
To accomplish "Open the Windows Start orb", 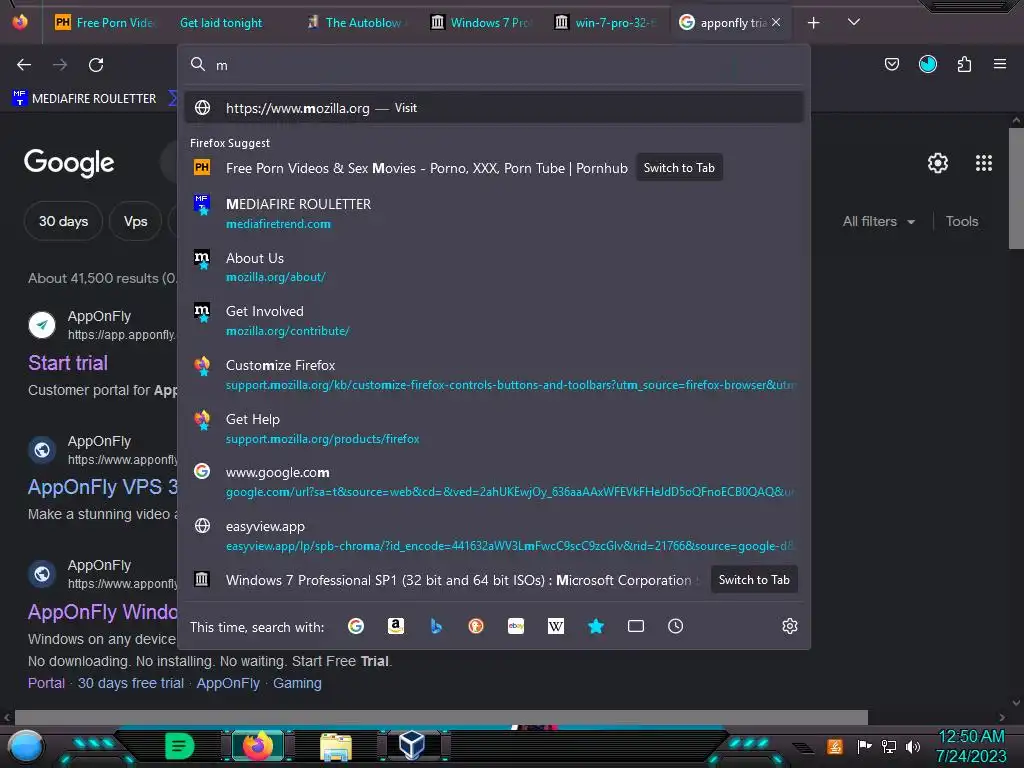I will pos(26,748).
